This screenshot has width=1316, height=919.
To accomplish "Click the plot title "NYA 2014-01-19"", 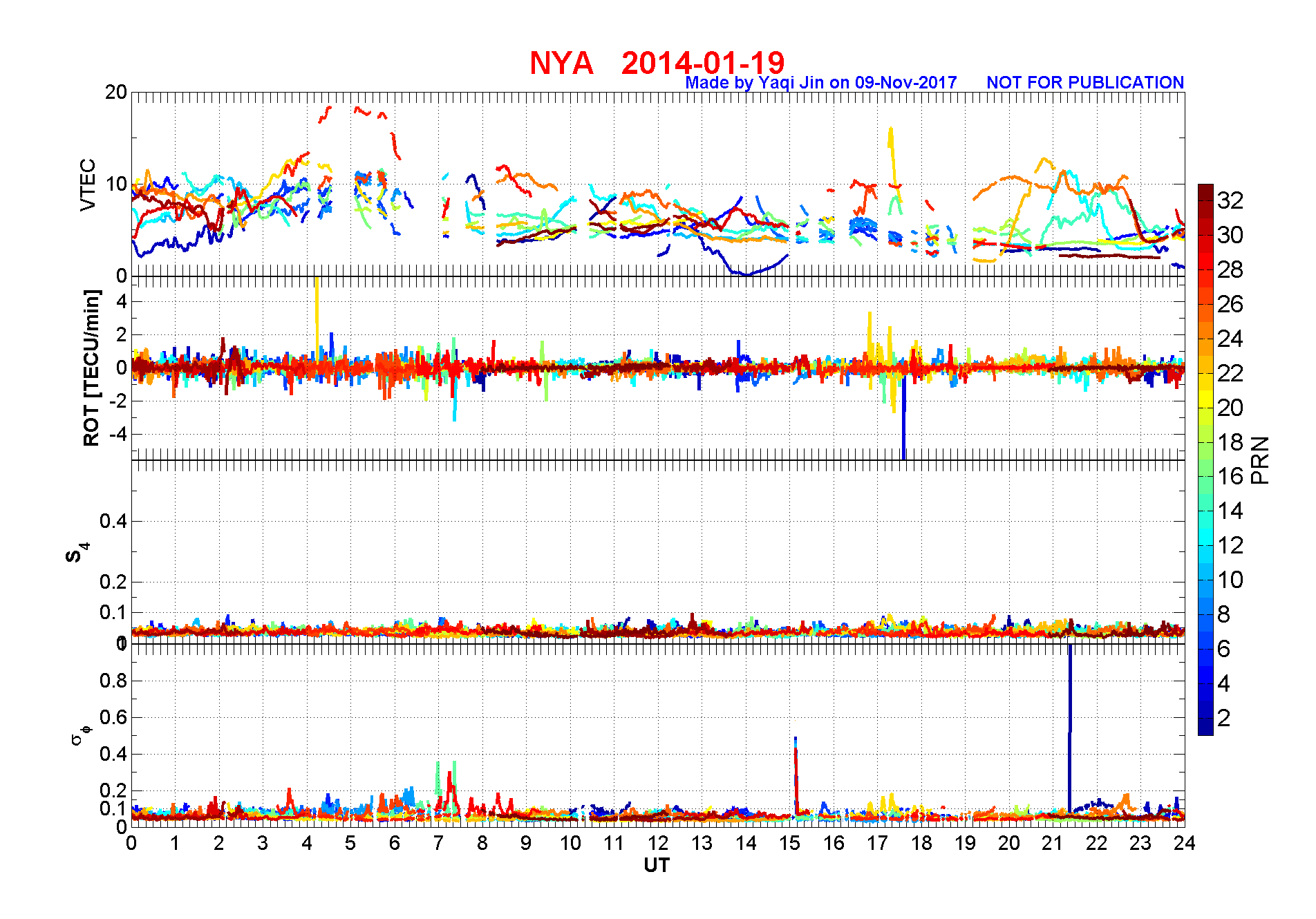I will [x=657, y=63].
